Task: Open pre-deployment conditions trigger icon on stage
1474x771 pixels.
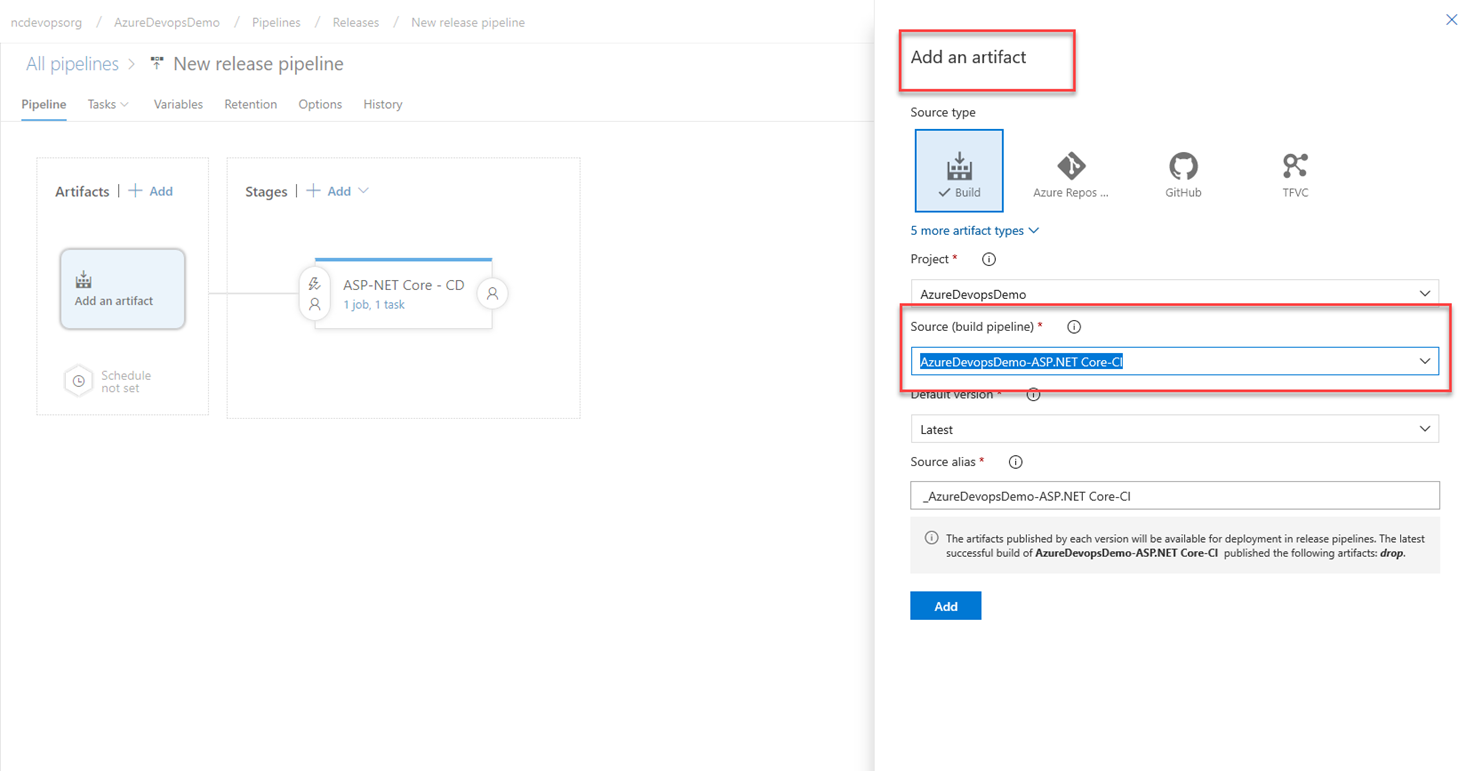Action: coord(315,284)
